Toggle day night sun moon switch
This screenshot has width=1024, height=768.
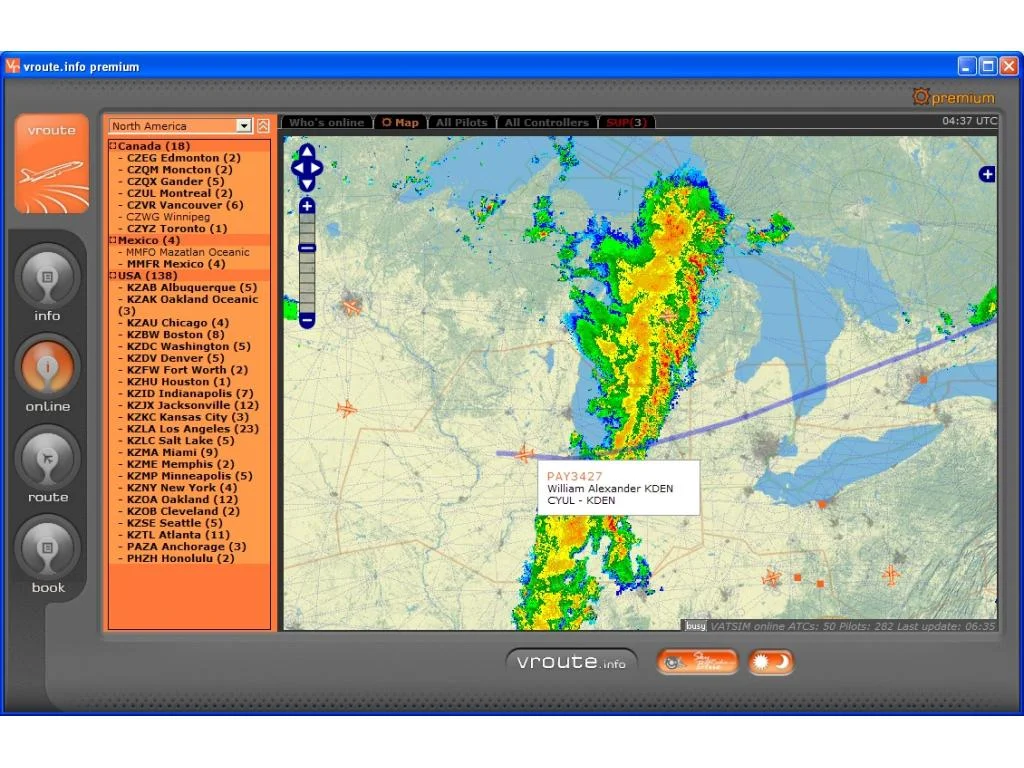[x=771, y=662]
